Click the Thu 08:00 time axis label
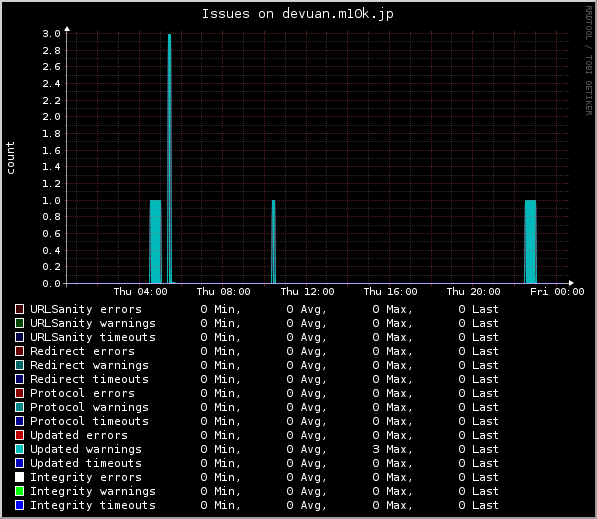The width and height of the screenshot is (597, 519). point(223,292)
